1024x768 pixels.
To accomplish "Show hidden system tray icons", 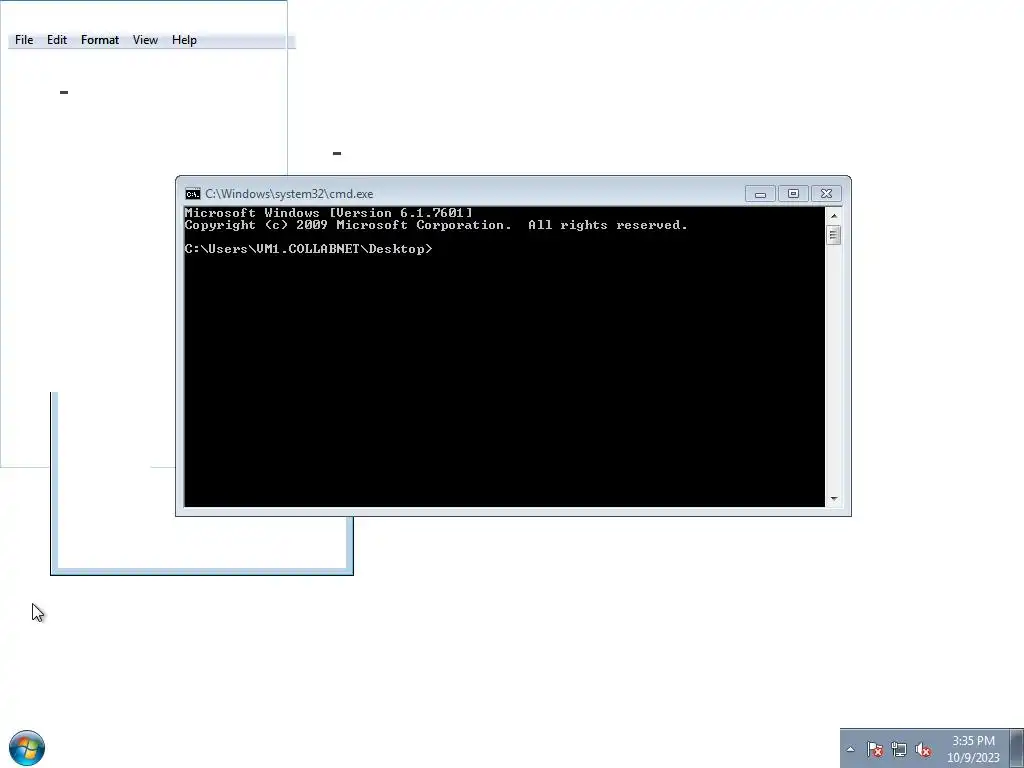I will coord(850,749).
